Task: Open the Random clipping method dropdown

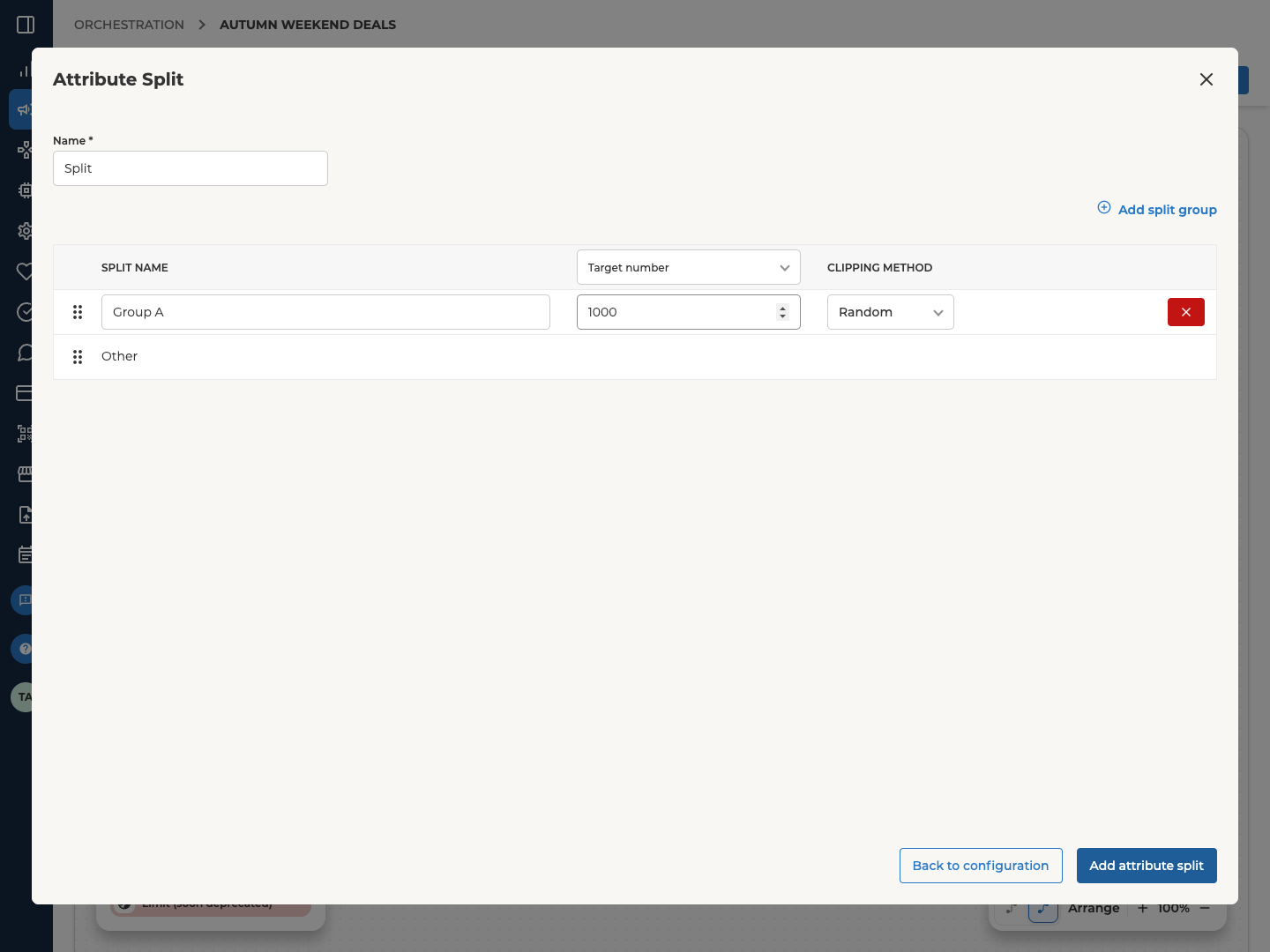Action: click(891, 312)
